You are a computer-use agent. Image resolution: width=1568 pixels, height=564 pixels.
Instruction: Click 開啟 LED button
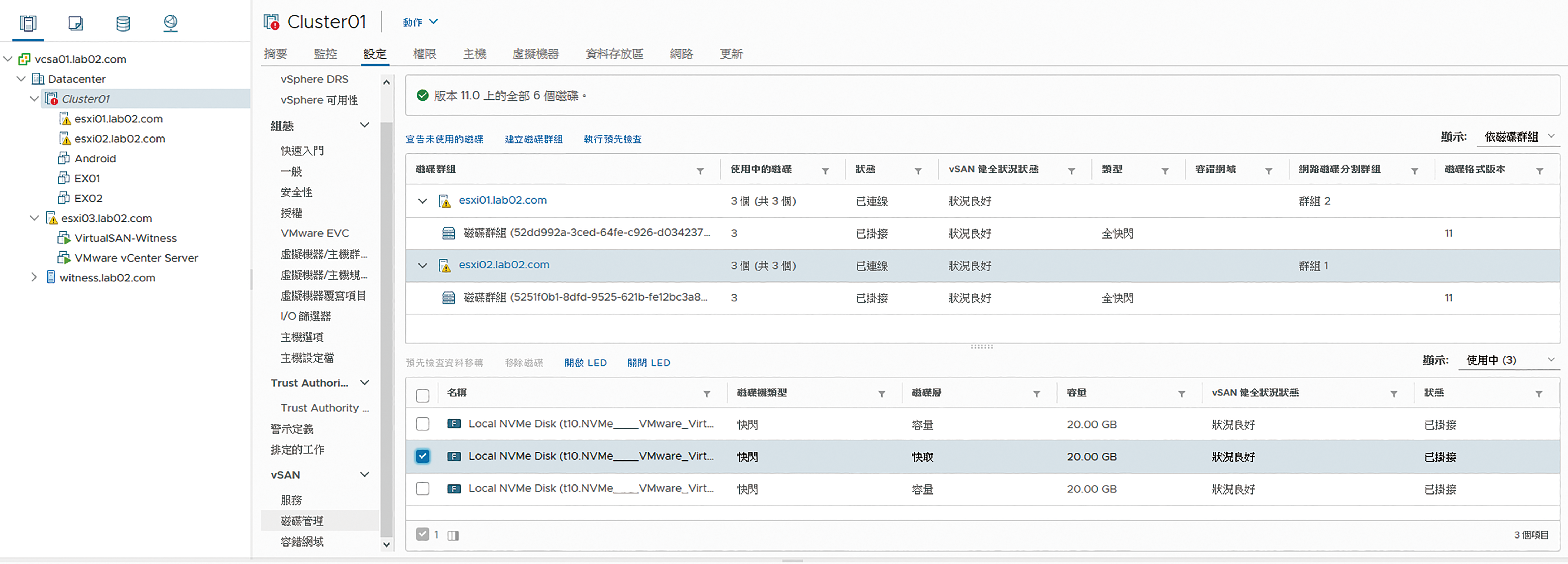586,363
